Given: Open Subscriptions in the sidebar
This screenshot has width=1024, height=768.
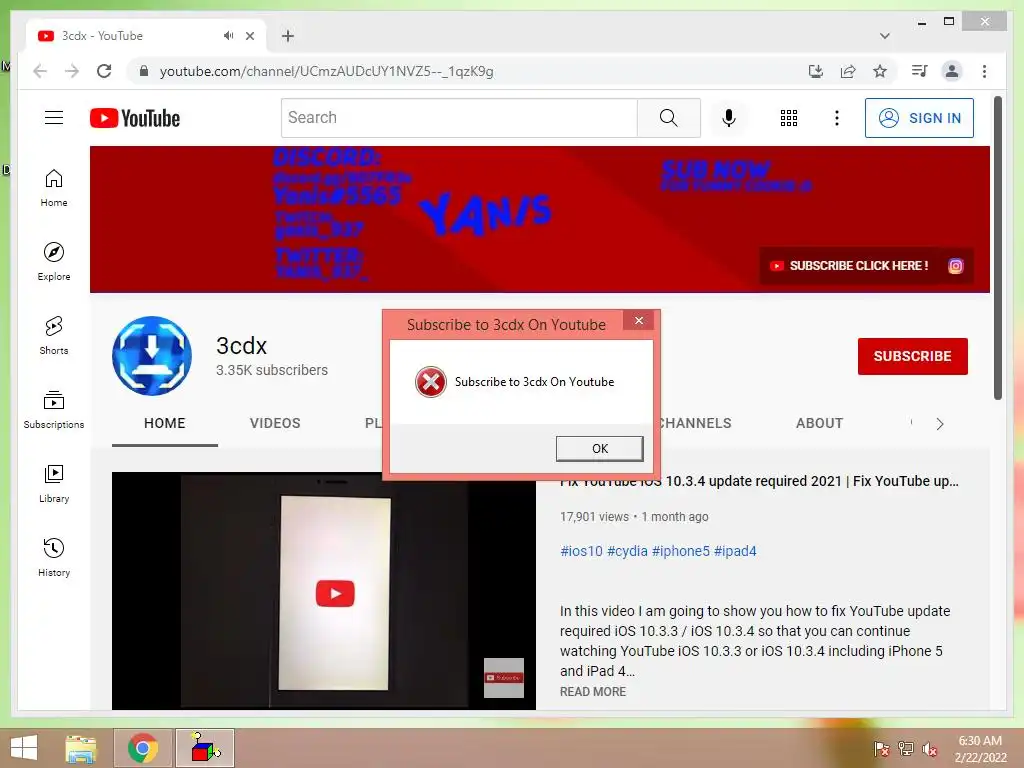Looking at the screenshot, I should (x=54, y=409).
